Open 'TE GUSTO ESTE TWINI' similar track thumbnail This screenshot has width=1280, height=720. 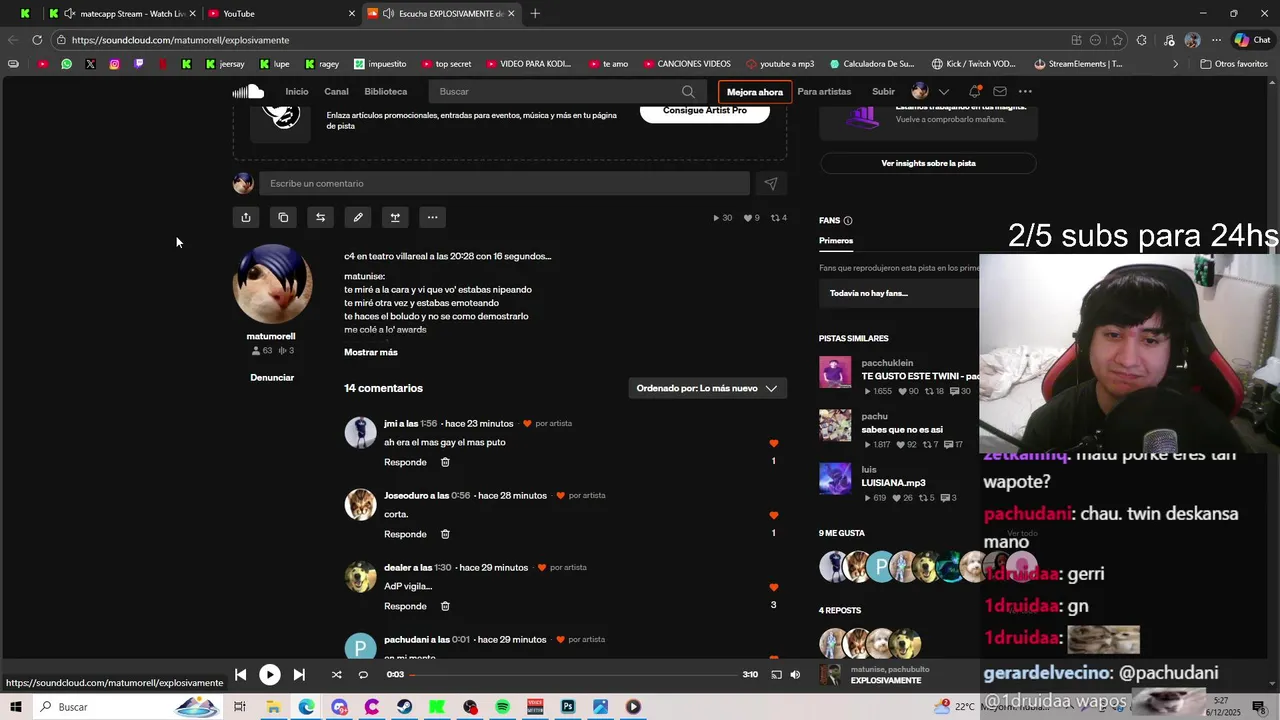click(835, 372)
